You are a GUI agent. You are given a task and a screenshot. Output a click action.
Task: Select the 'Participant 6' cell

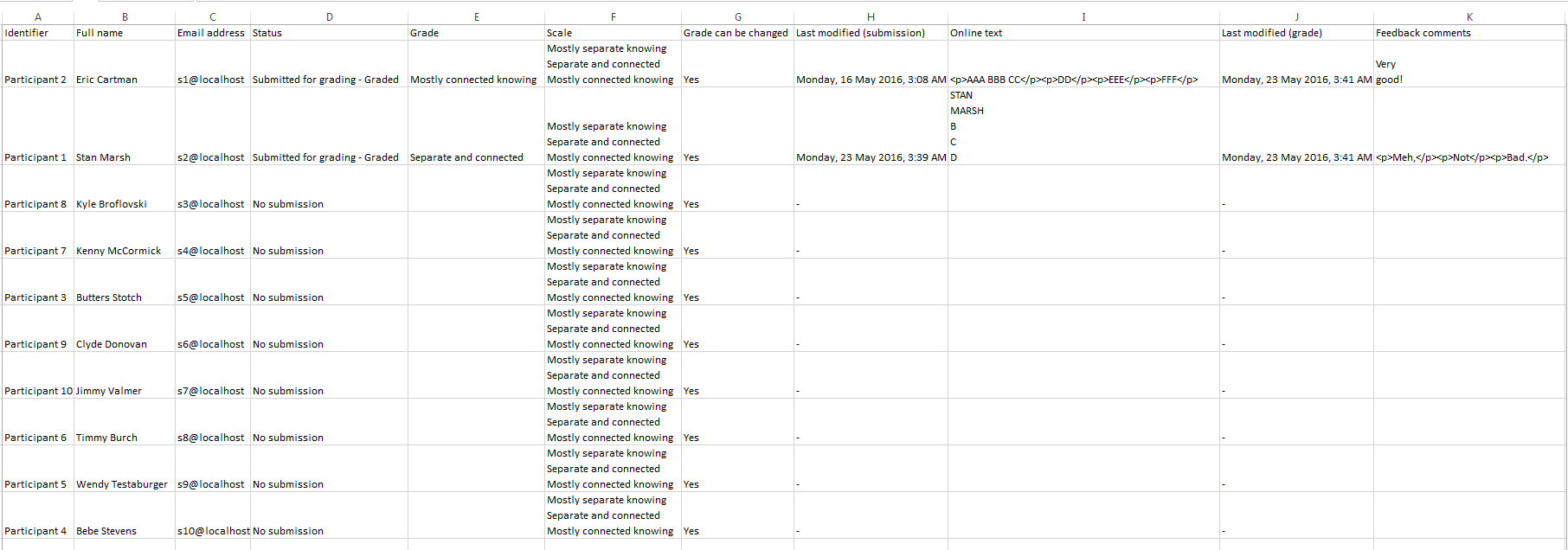38,422
